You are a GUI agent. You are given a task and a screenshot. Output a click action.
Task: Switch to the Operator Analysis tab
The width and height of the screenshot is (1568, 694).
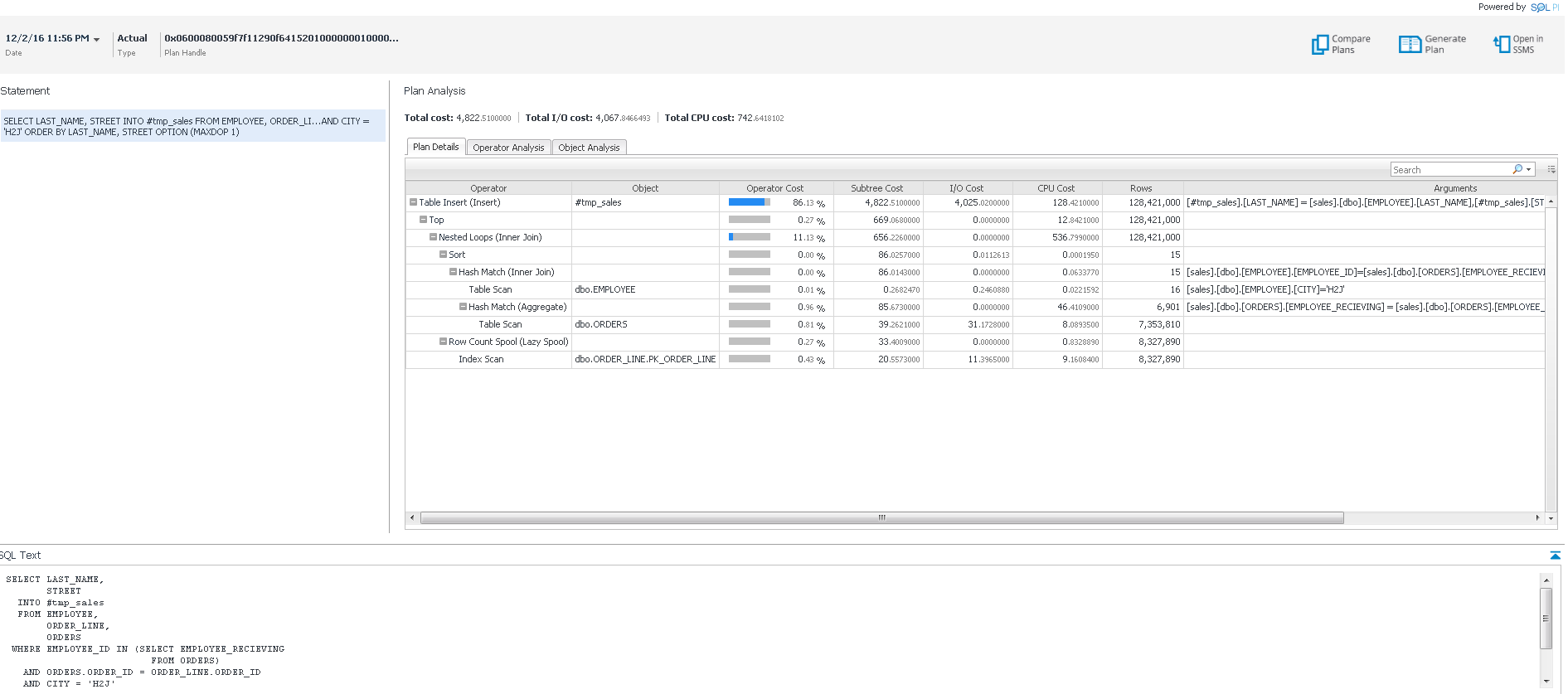508,148
